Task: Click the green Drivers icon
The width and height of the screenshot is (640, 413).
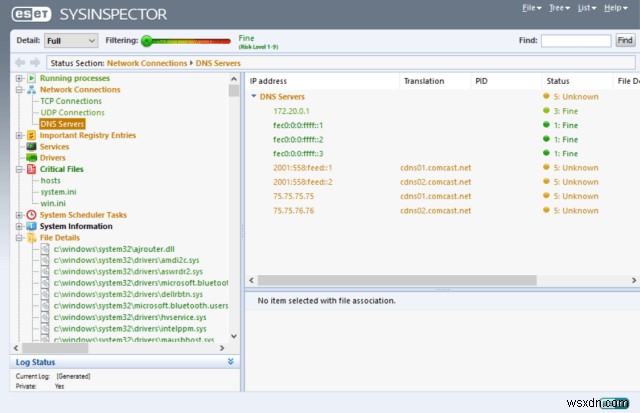Action: (31, 158)
